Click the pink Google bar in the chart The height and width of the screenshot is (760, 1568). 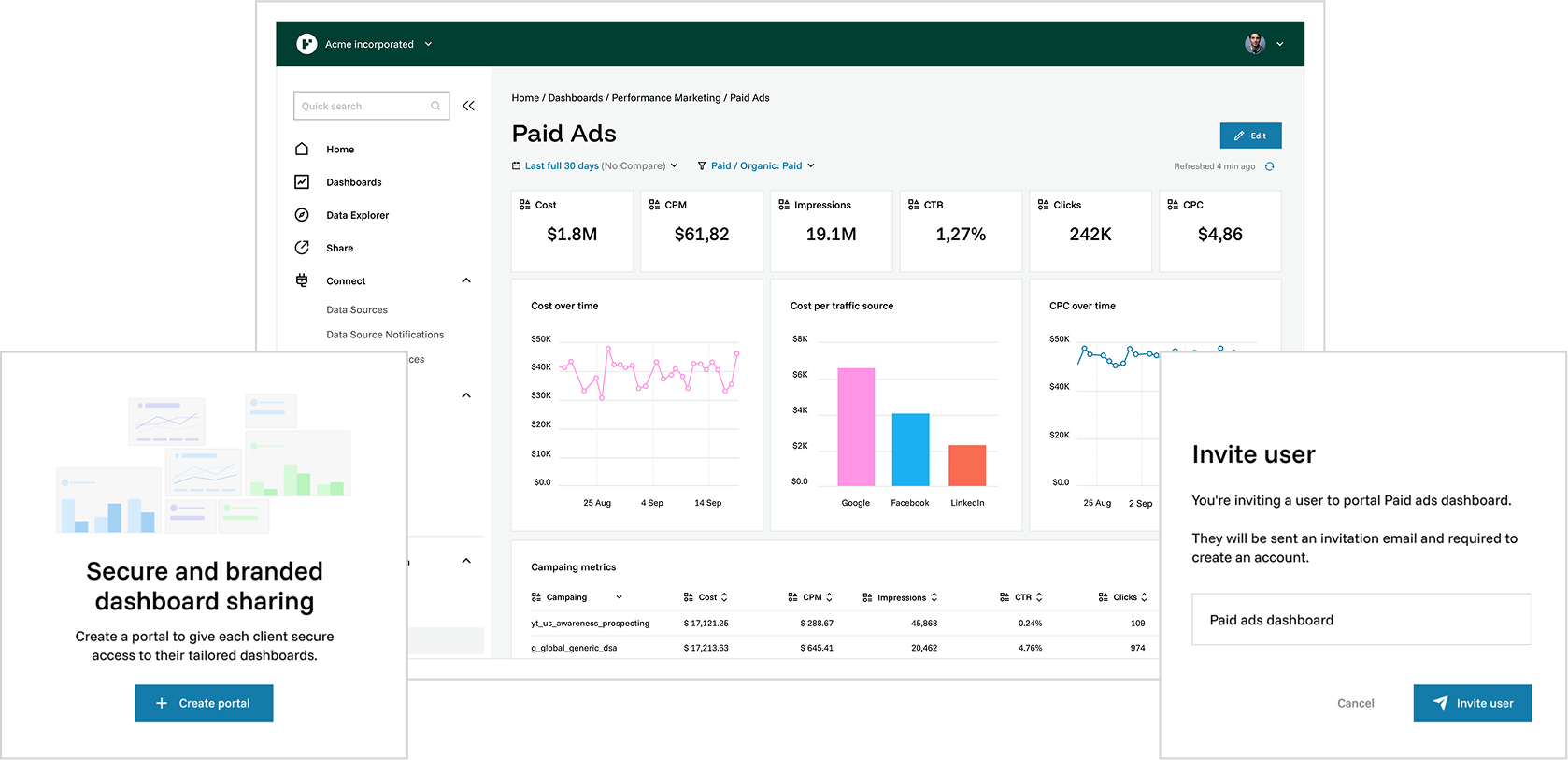tap(856, 427)
